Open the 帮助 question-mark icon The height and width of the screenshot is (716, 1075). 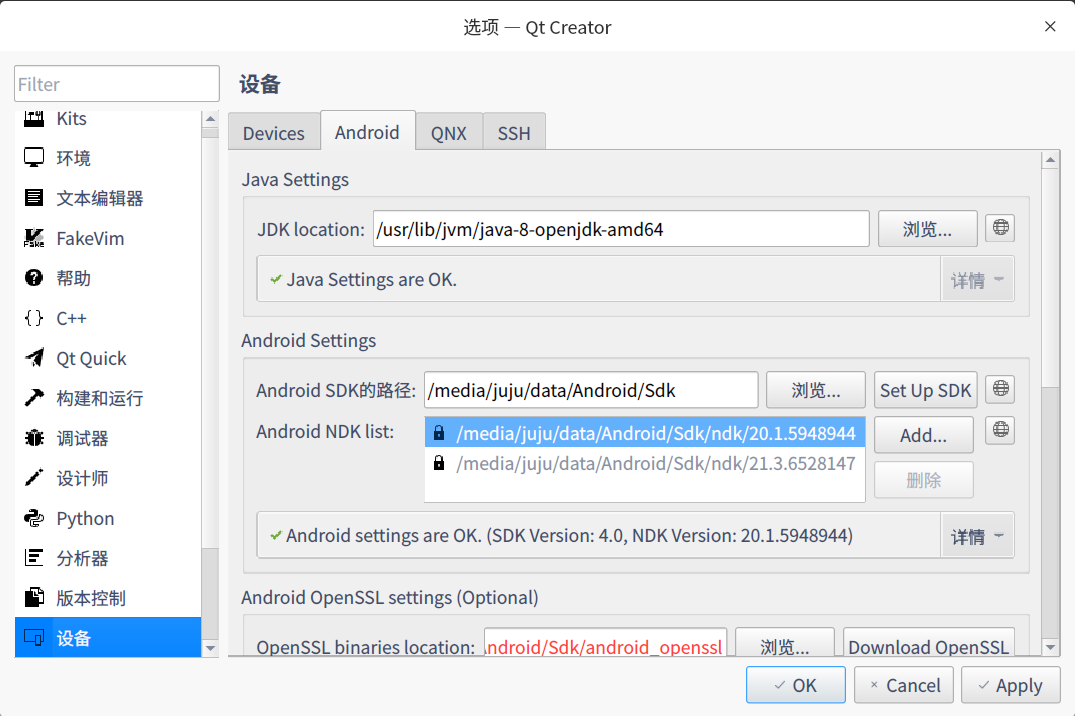[x=34, y=278]
